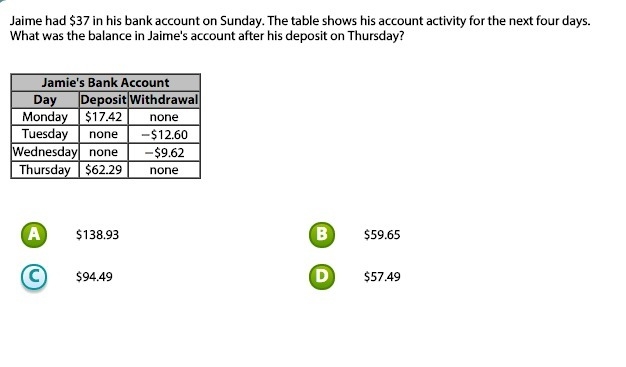Click the Withdrawal column header

[x=164, y=100]
